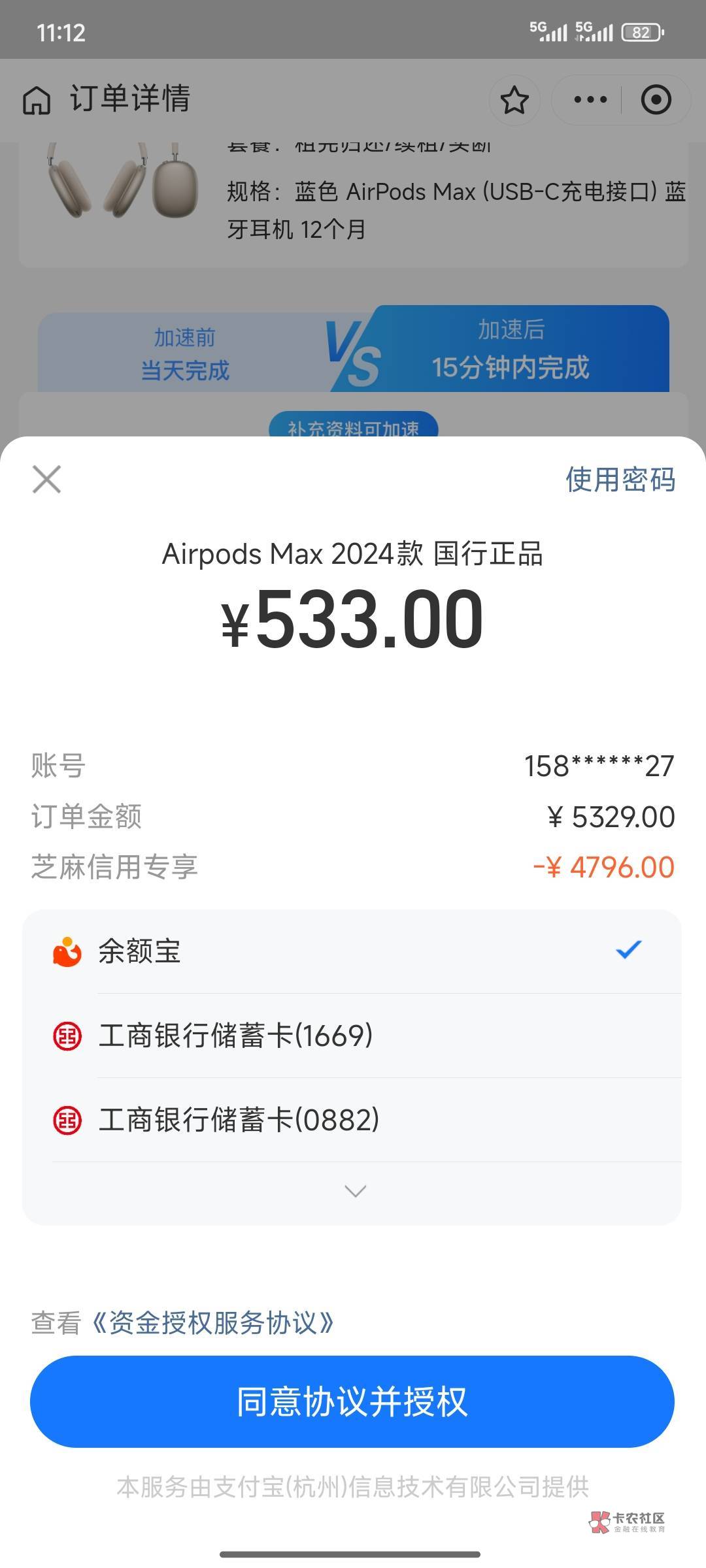Tap the 补充资料可加速 button
Screen dimensions: 706x1568
coord(353,426)
